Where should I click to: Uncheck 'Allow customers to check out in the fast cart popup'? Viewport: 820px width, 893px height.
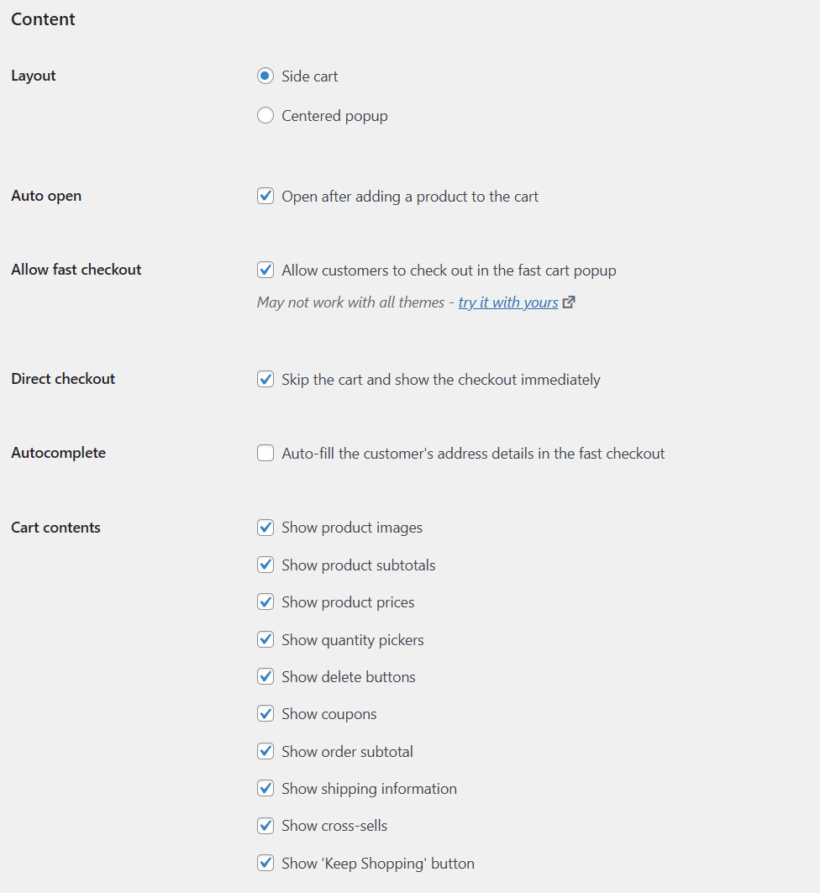point(265,269)
